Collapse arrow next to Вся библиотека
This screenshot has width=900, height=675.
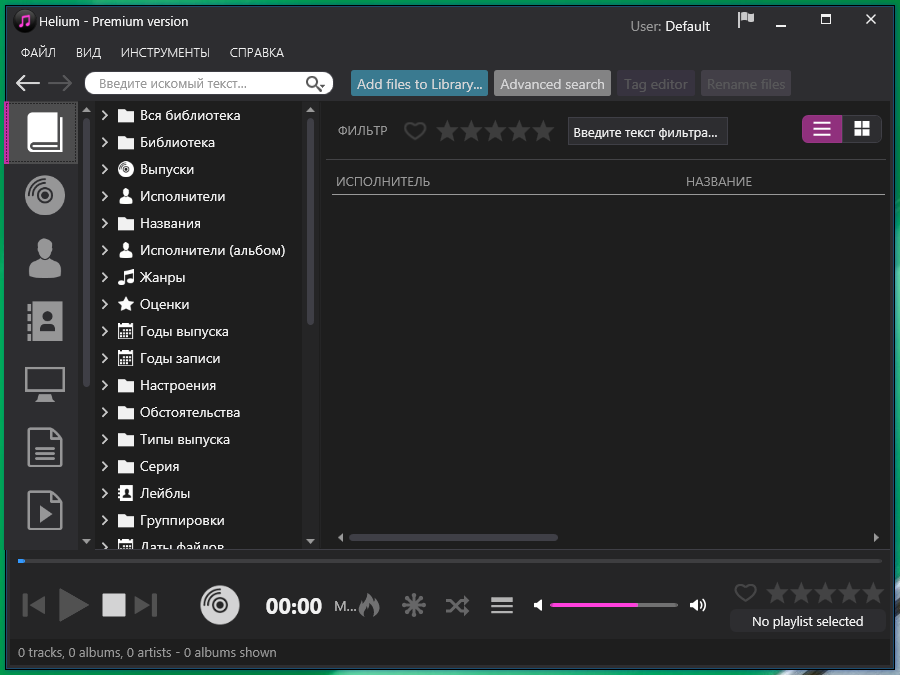pyautogui.click(x=103, y=115)
